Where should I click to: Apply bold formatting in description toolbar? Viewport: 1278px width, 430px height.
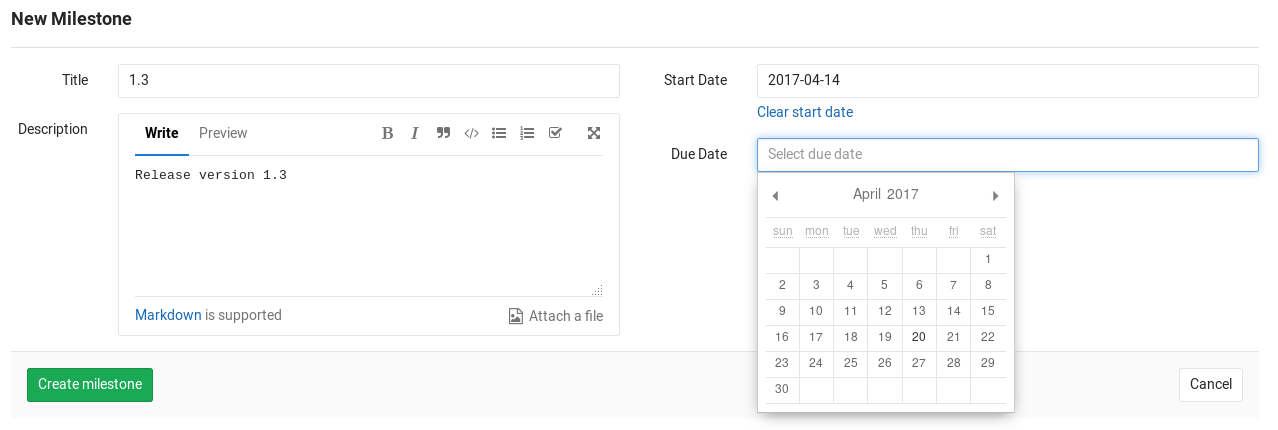[388, 133]
